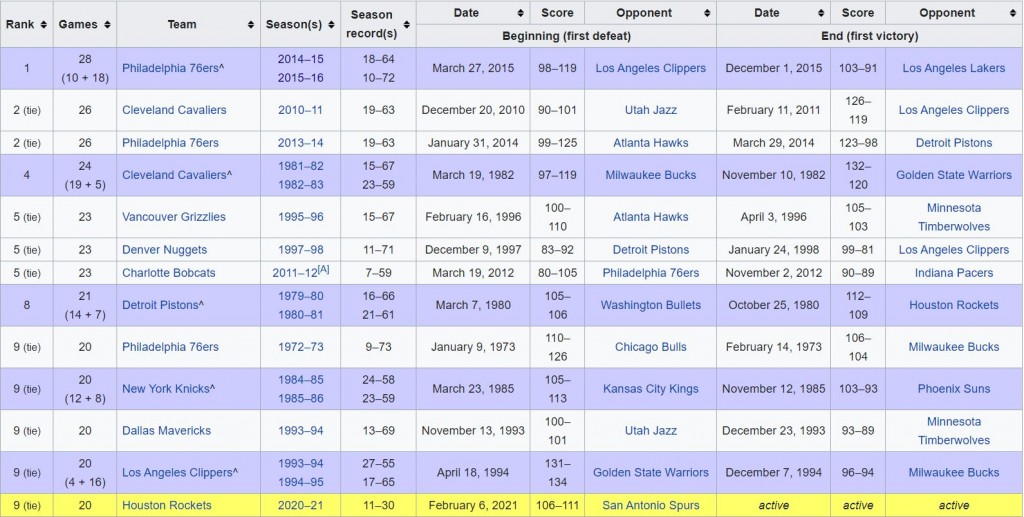Open the 2020–21 season link
Image resolution: width=1024 pixels, height=517 pixels.
[300, 505]
